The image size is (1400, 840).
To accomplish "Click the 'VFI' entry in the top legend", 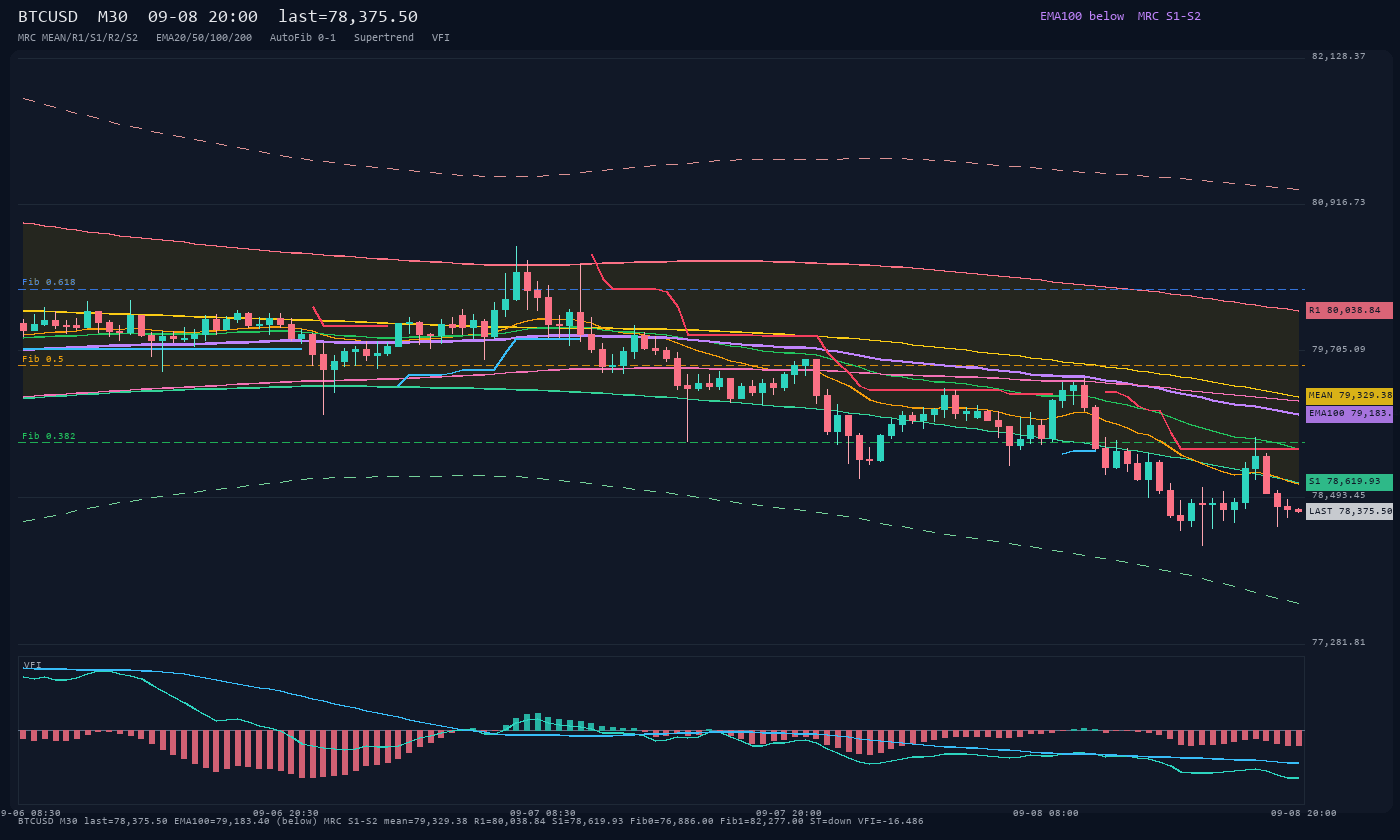I will pos(441,38).
